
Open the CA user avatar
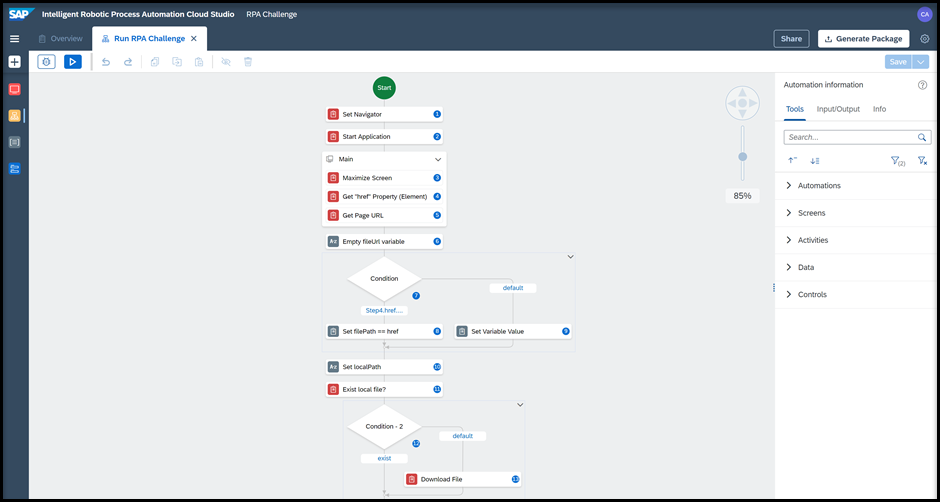point(924,14)
